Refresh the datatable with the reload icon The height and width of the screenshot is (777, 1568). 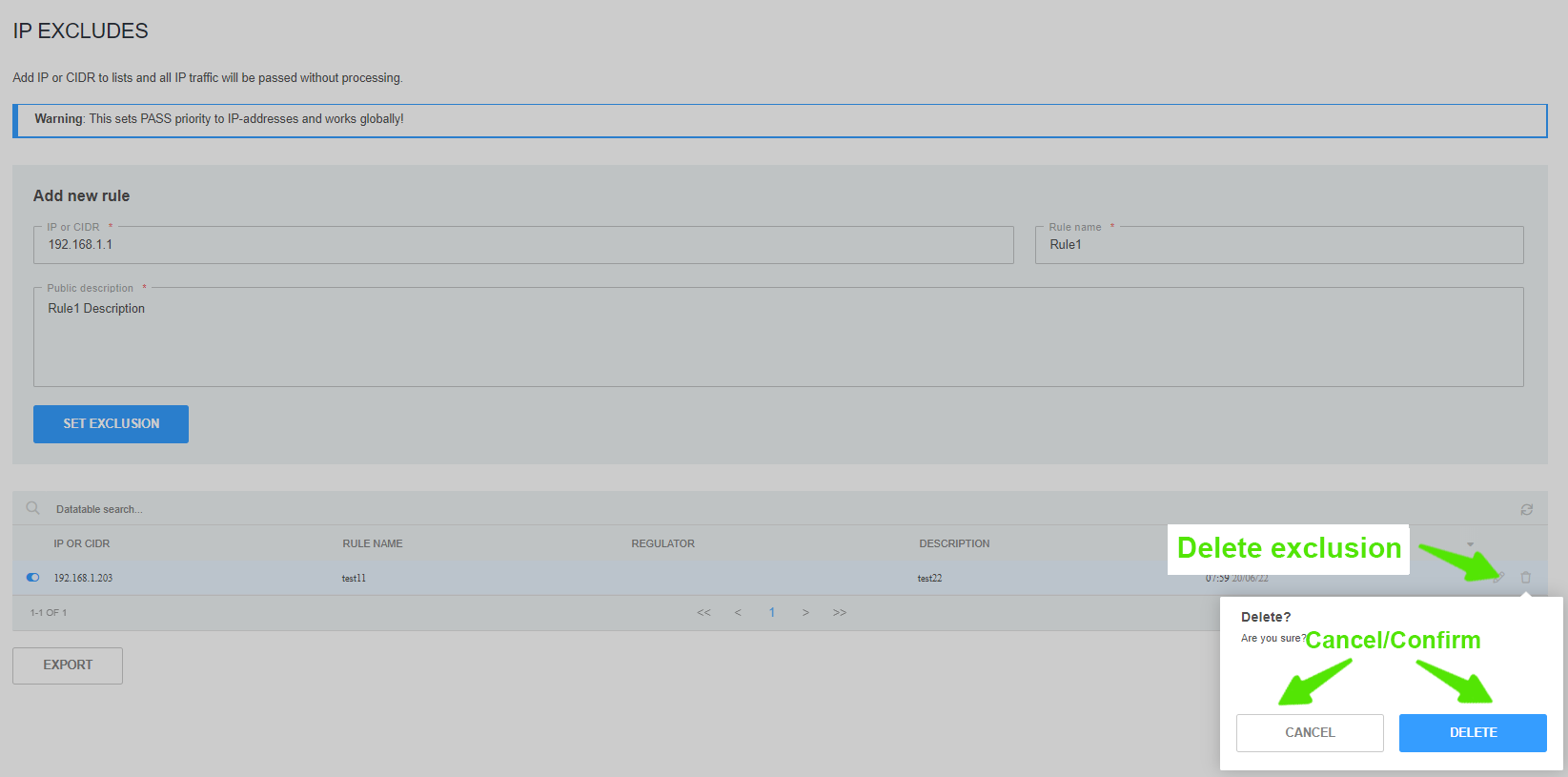coord(1526,510)
